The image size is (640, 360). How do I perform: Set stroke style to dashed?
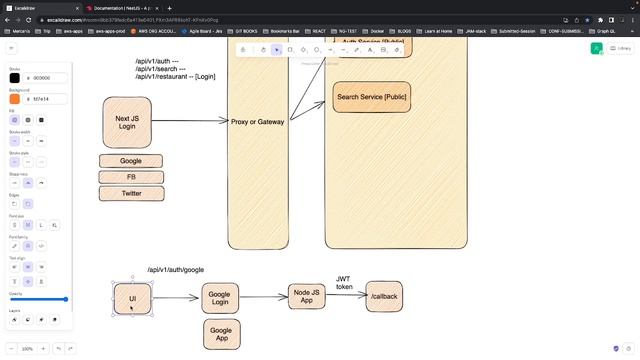pos(28,162)
